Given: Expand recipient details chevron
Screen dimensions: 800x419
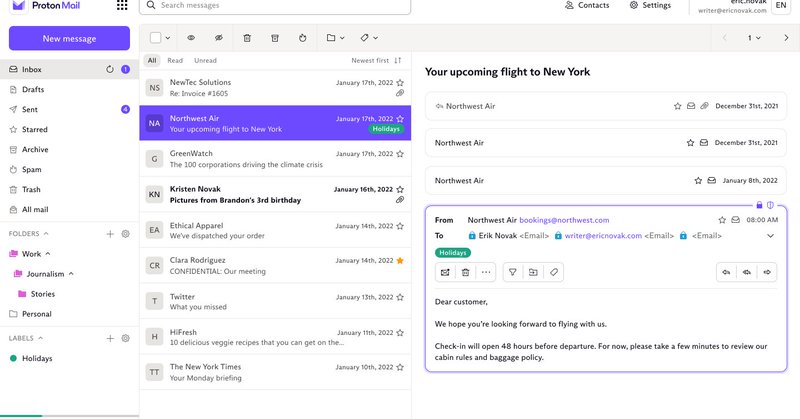Looking at the screenshot, I should click(x=770, y=236).
